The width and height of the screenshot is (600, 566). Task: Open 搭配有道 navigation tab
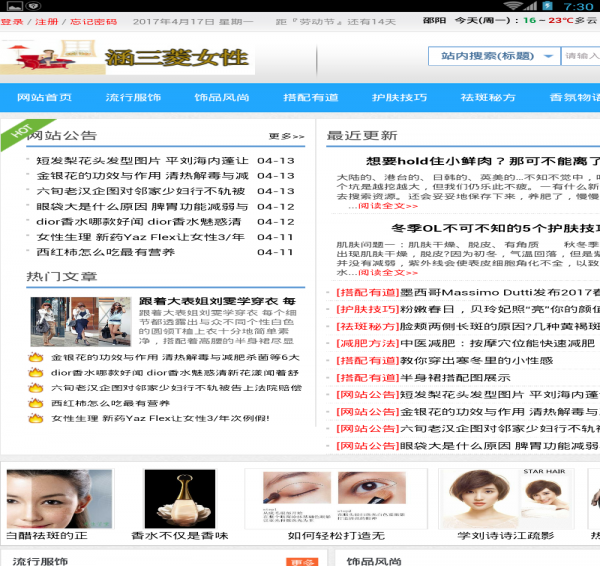(311, 98)
